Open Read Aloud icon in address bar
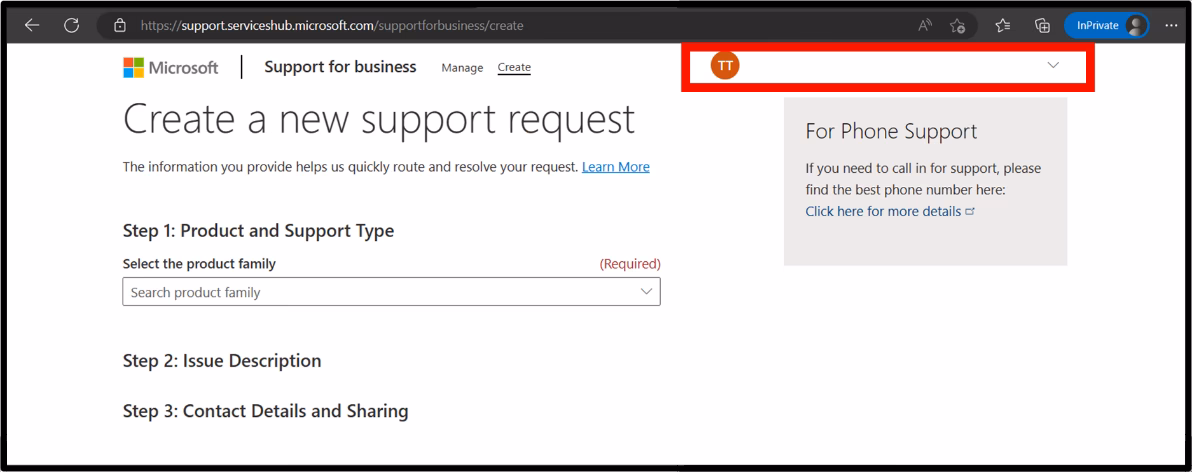The height and width of the screenshot is (472, 1192). (x=924, y=25)
